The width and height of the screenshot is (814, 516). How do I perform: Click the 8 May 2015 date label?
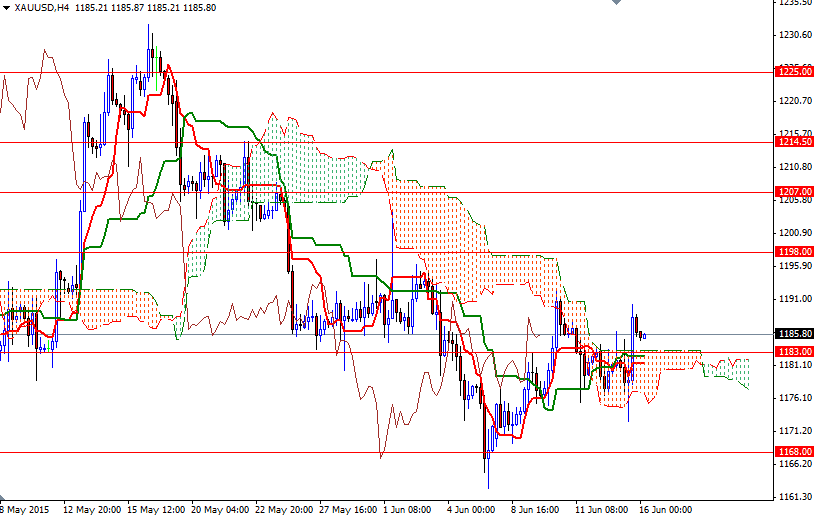click(x=25, y=508)
